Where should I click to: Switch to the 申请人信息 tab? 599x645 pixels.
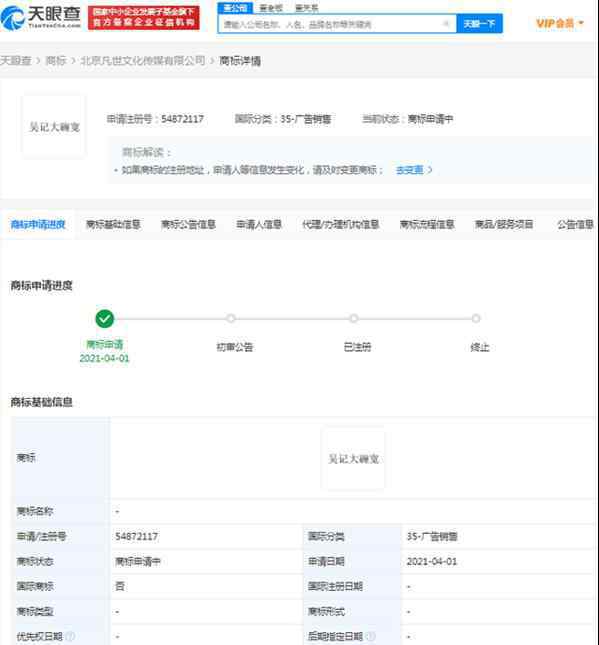259,224
